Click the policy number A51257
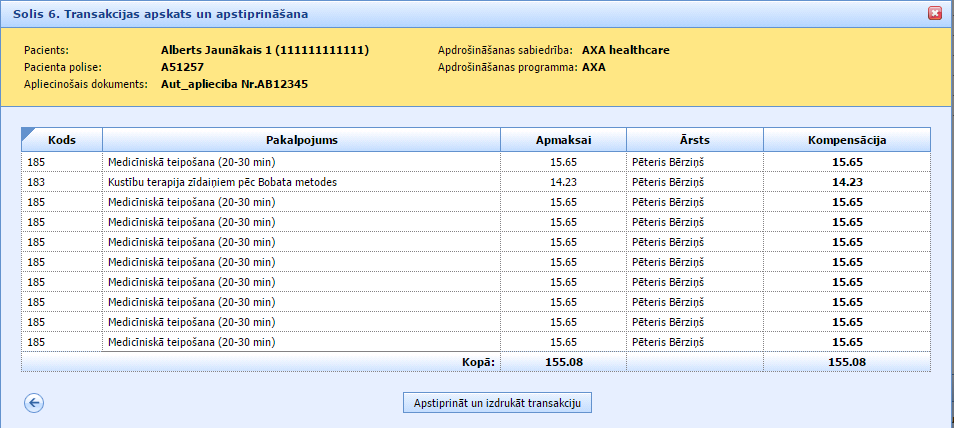This screenshot has width=954, height=428. [182, 67]
